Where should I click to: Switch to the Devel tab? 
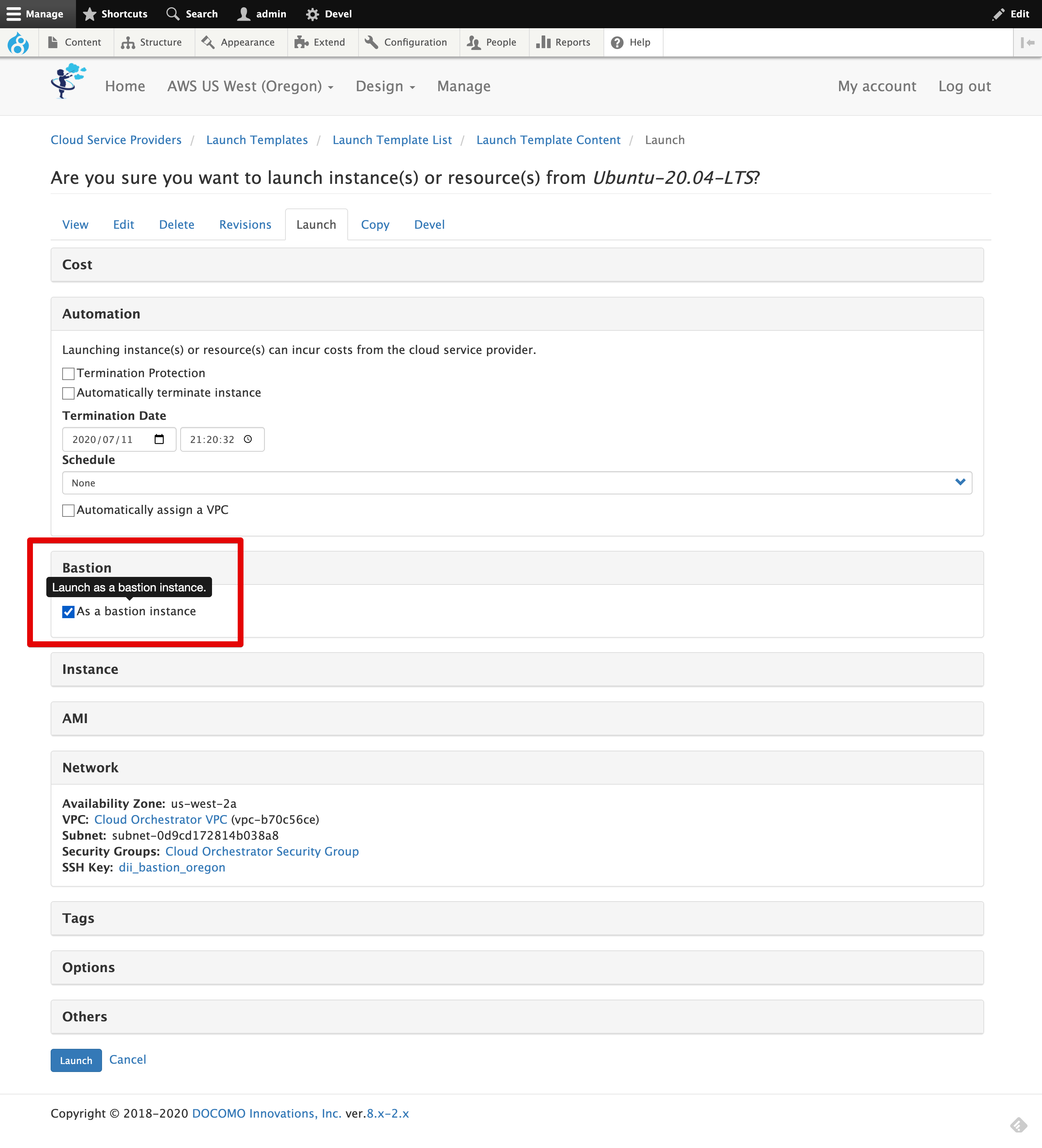tap(429, 224)
